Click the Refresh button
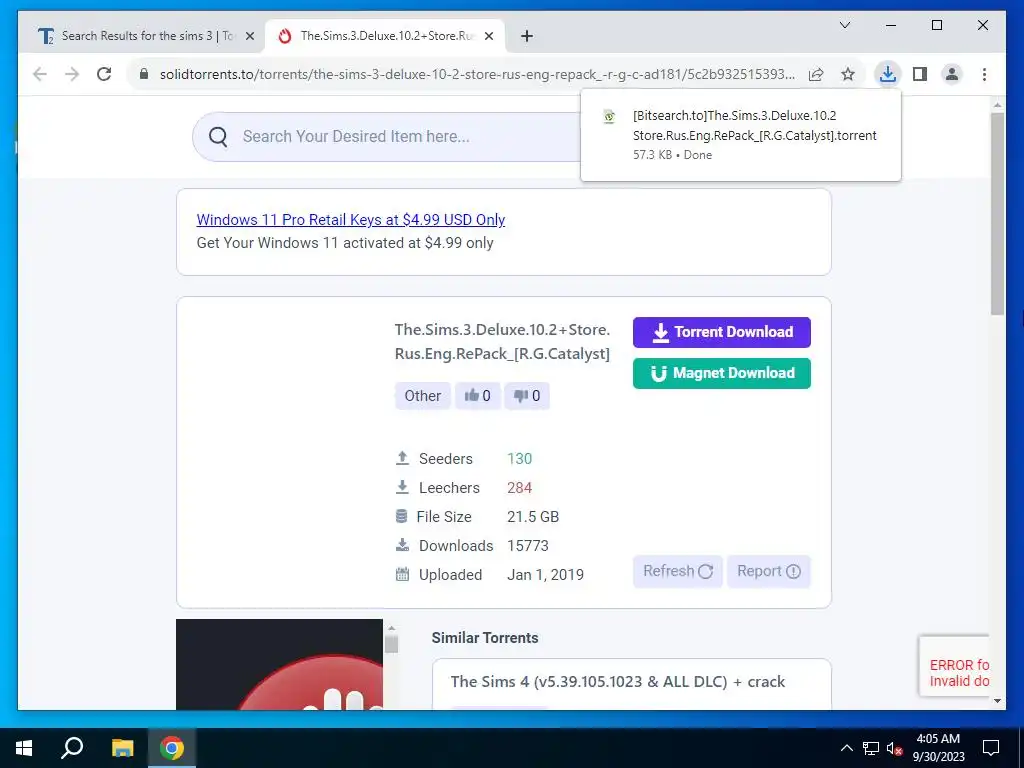 (677, 571)
